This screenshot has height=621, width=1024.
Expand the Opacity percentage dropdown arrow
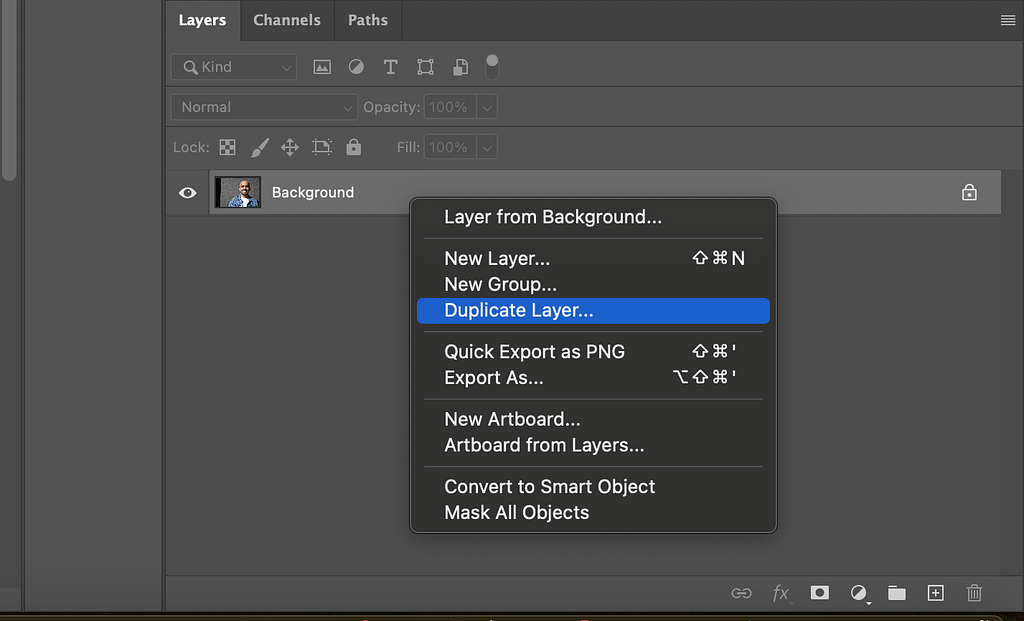coord(487,107)
